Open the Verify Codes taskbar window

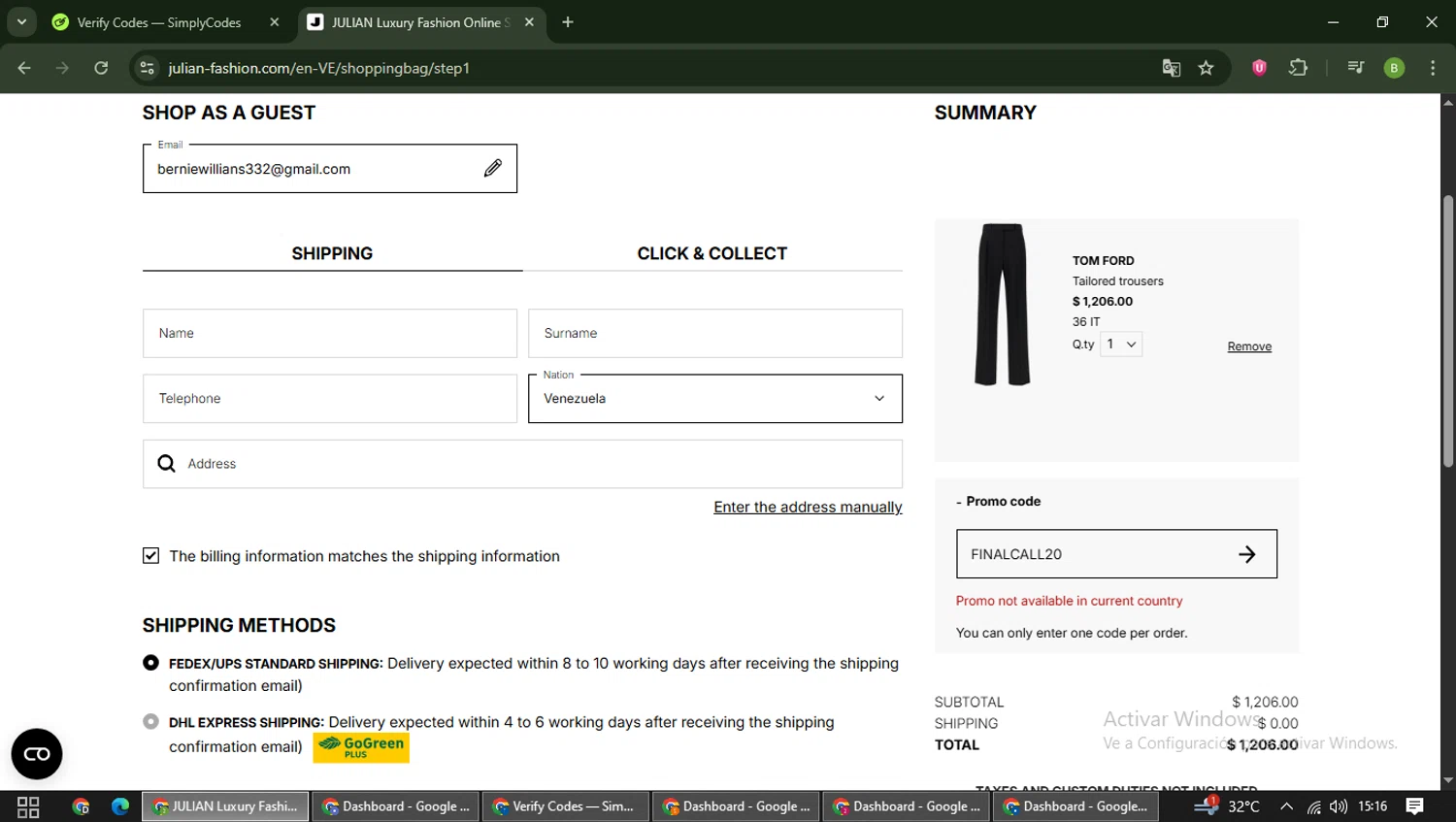565,806
